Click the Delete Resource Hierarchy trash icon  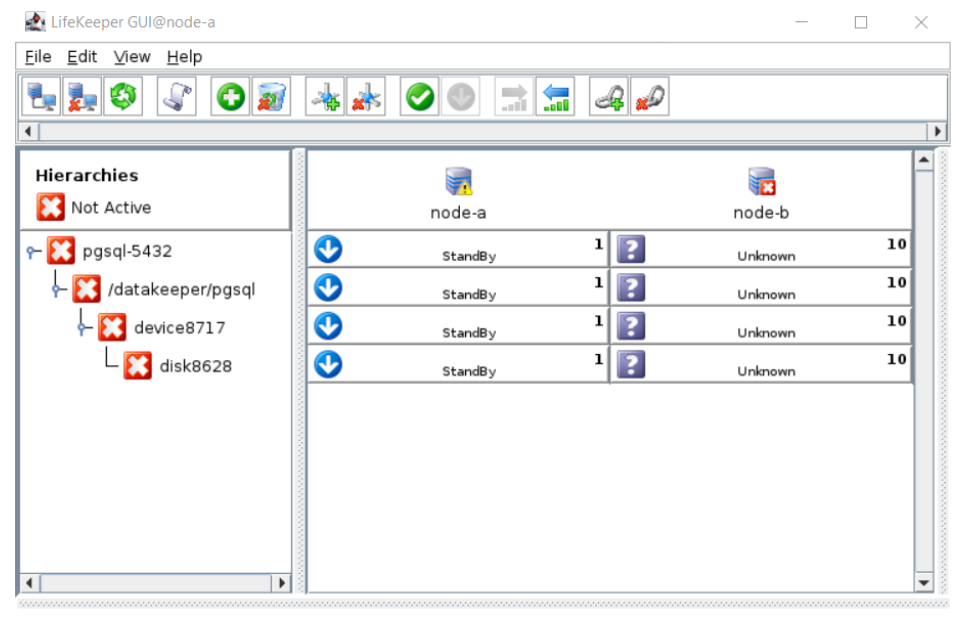coord(271,97)
